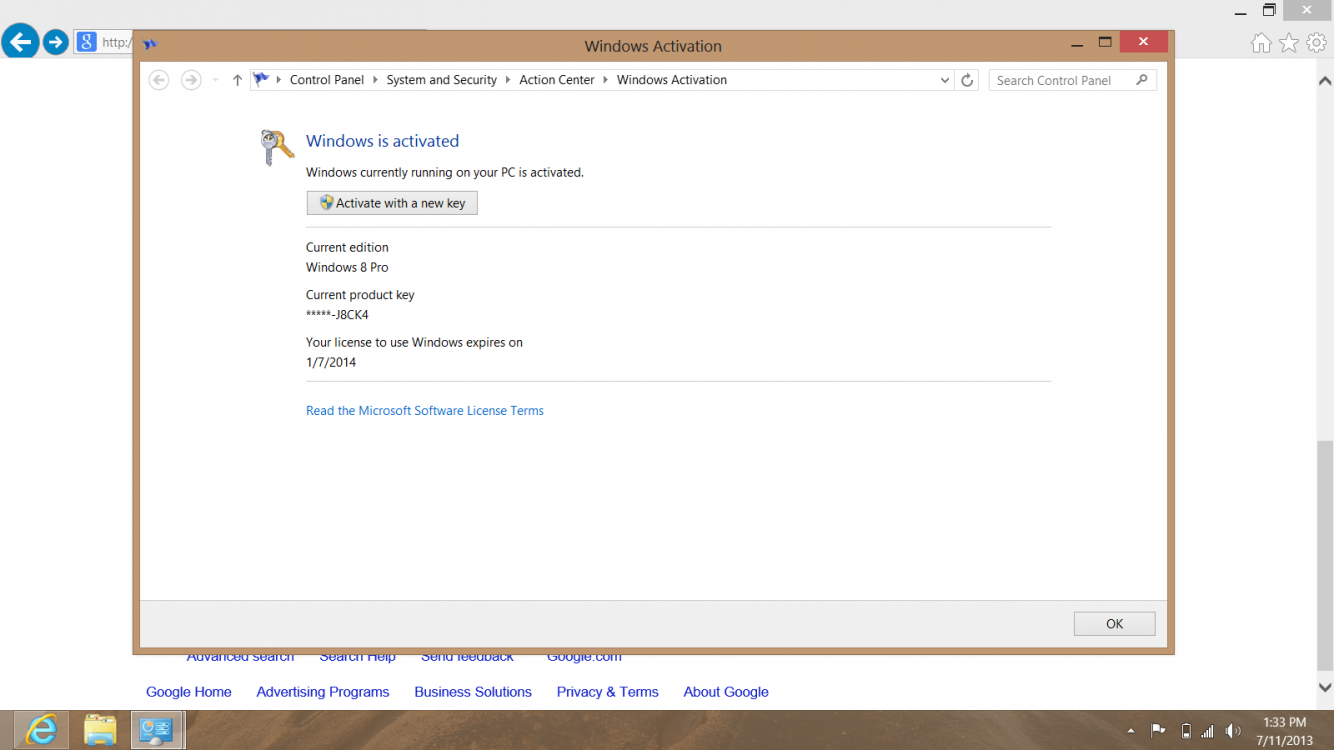This screenshot has width=1334, height=750.
Task: Open the address bar dropdown arrow
Action: point(944,79)
